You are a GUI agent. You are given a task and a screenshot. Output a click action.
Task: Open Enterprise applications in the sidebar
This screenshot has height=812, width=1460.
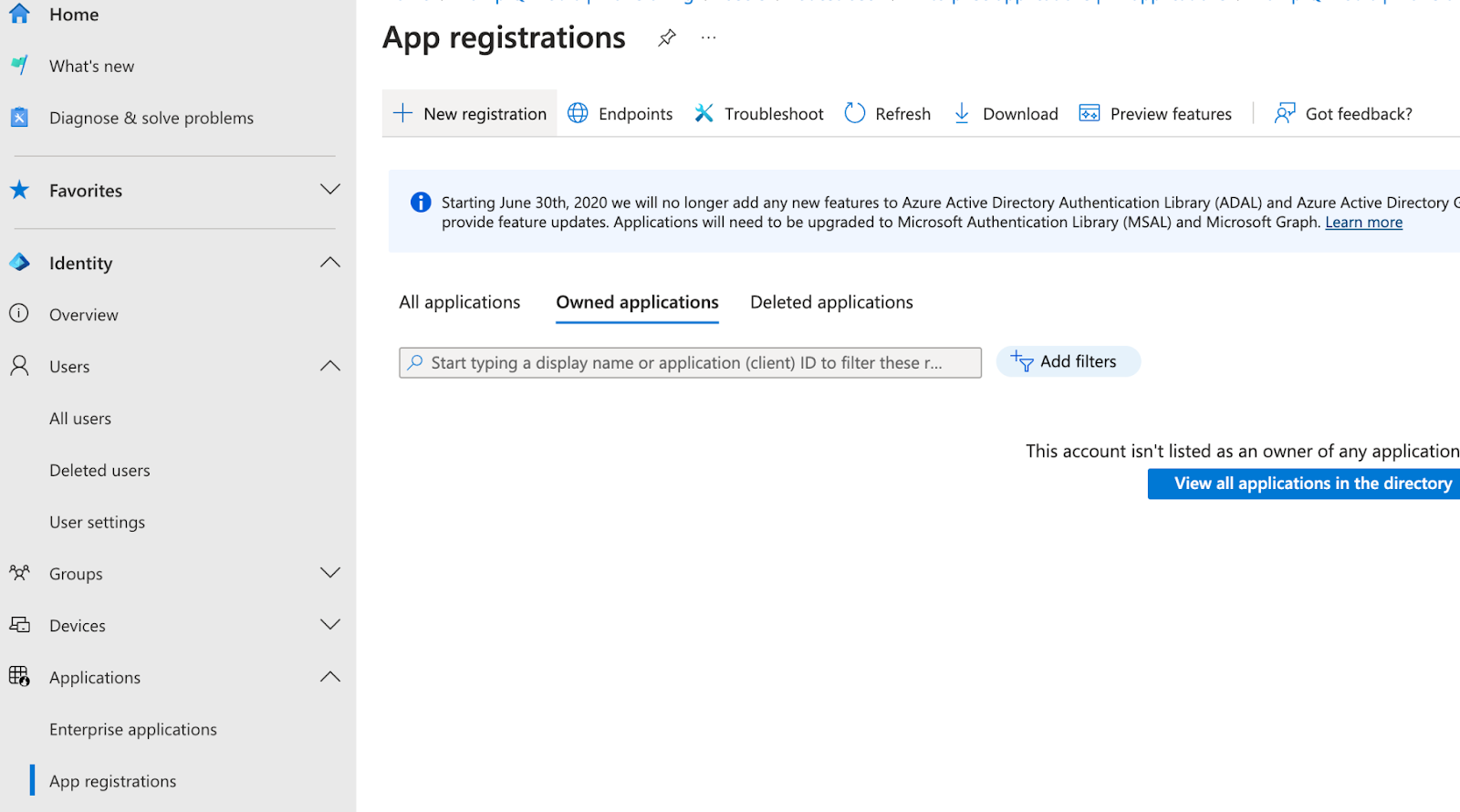[133, 729]
